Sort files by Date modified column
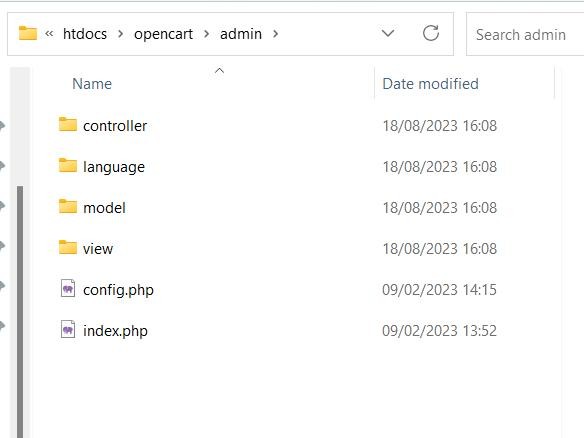 (x=430, y=84)
